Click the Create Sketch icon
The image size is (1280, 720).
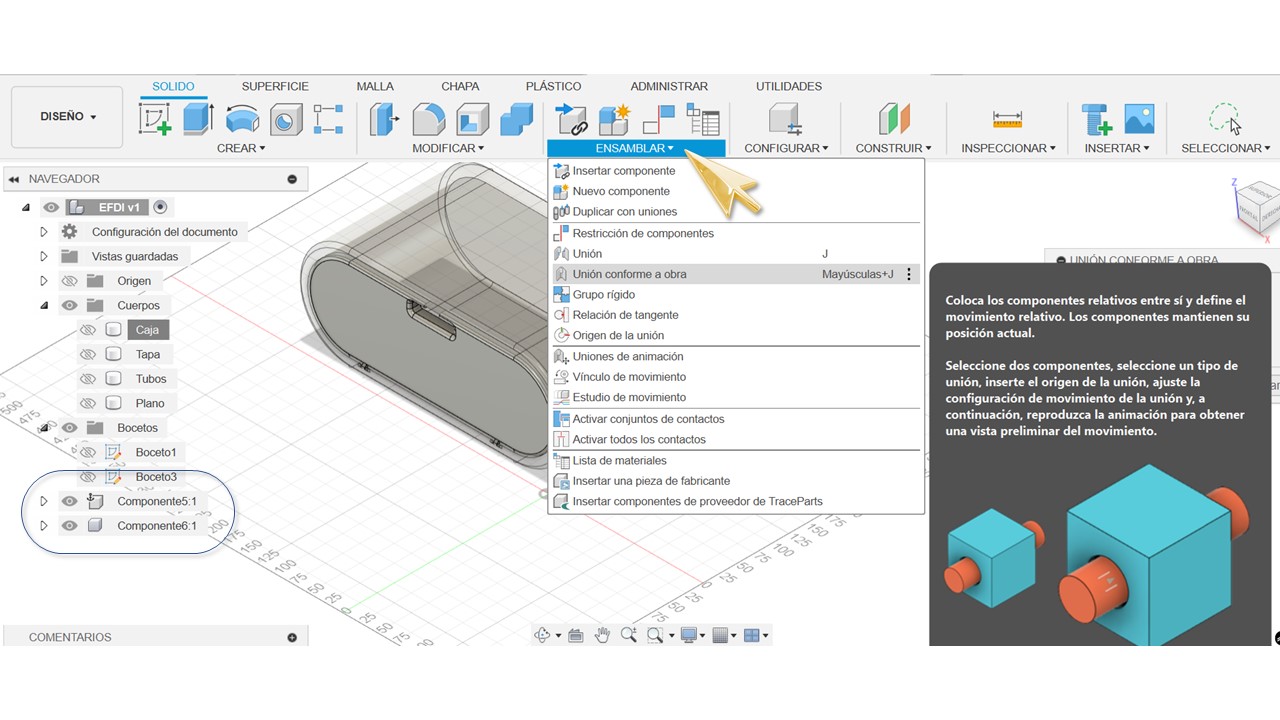[155, 119]
